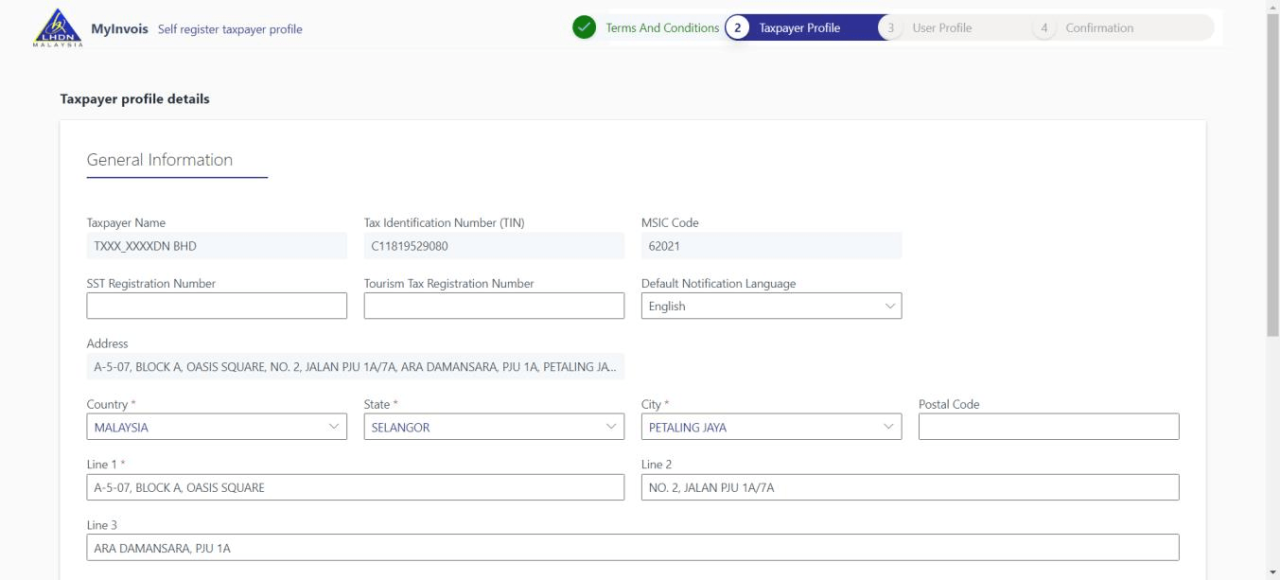Click the Country dropdown chevron
This screenshot has height=580, width=1280.
coord(335,426)
